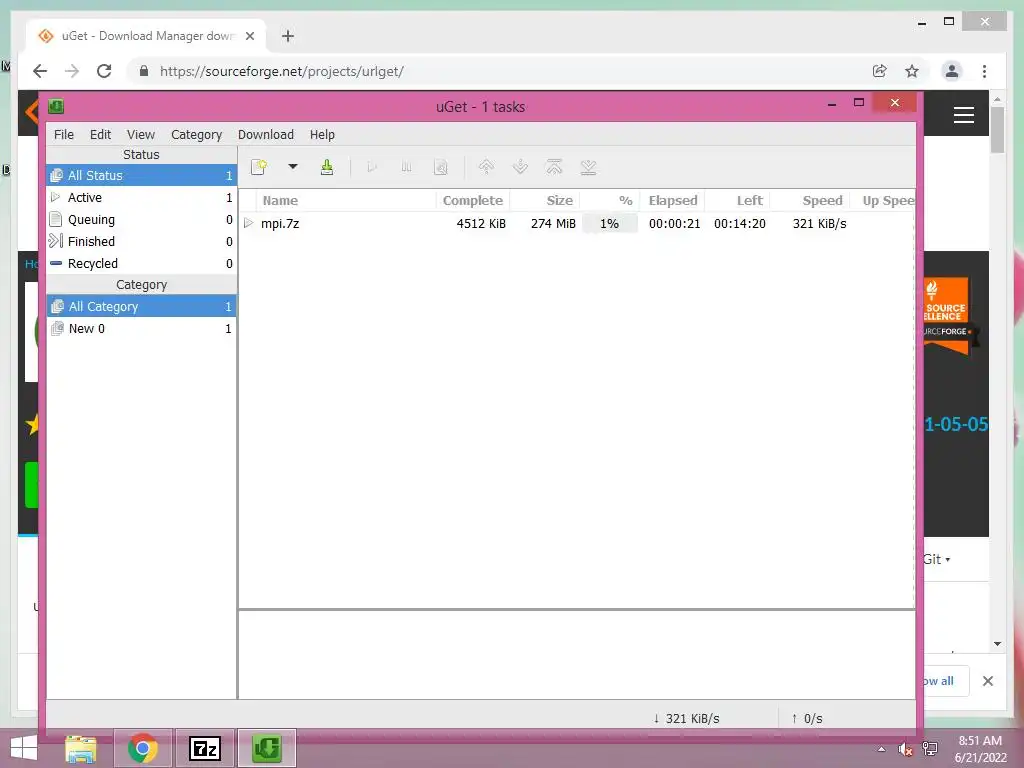Image resolution: width=1024 pixels, height=768 pixels.
Task: Select the Recycled status row
Action: tap(141, 263)
